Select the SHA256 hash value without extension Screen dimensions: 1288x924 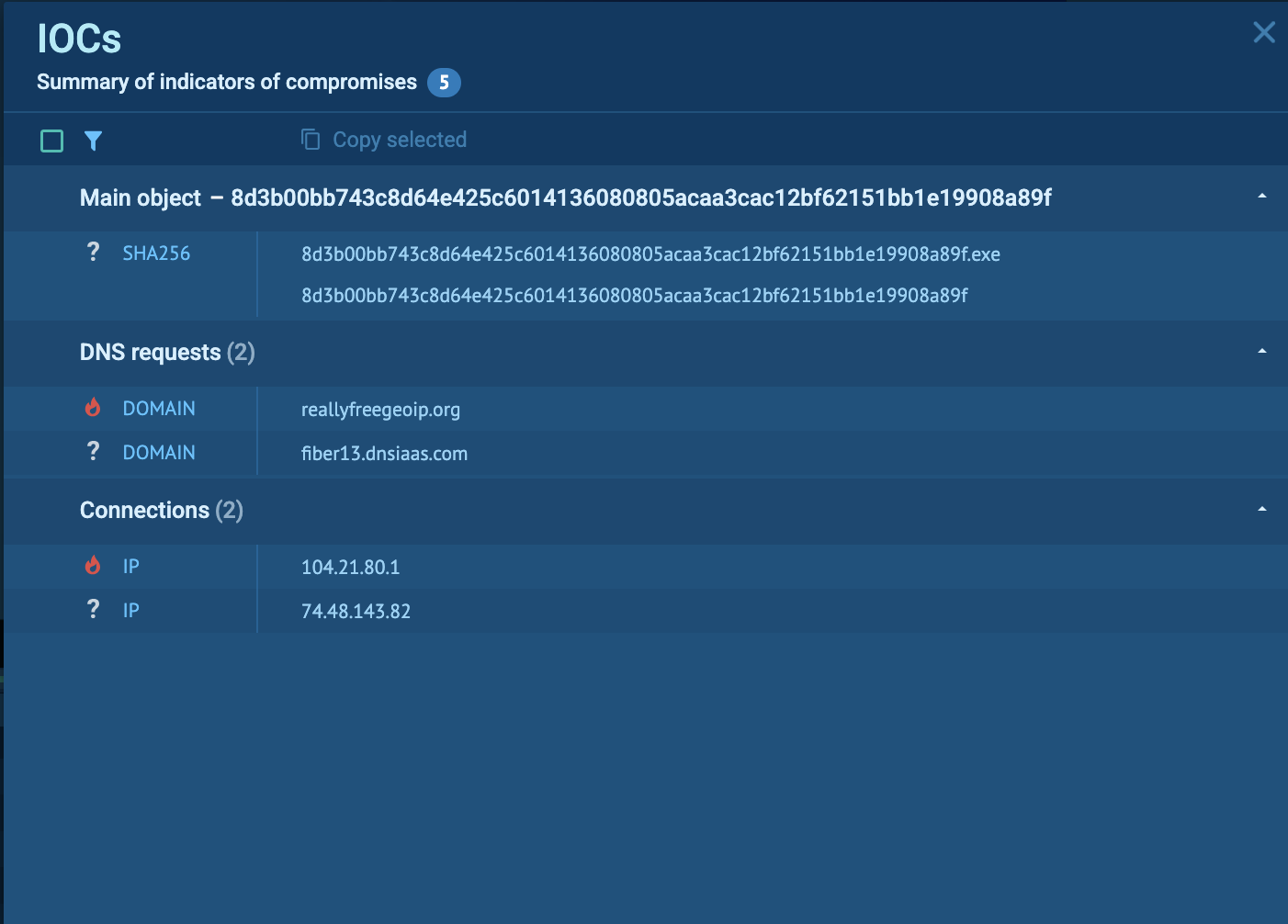coord(635,296)
